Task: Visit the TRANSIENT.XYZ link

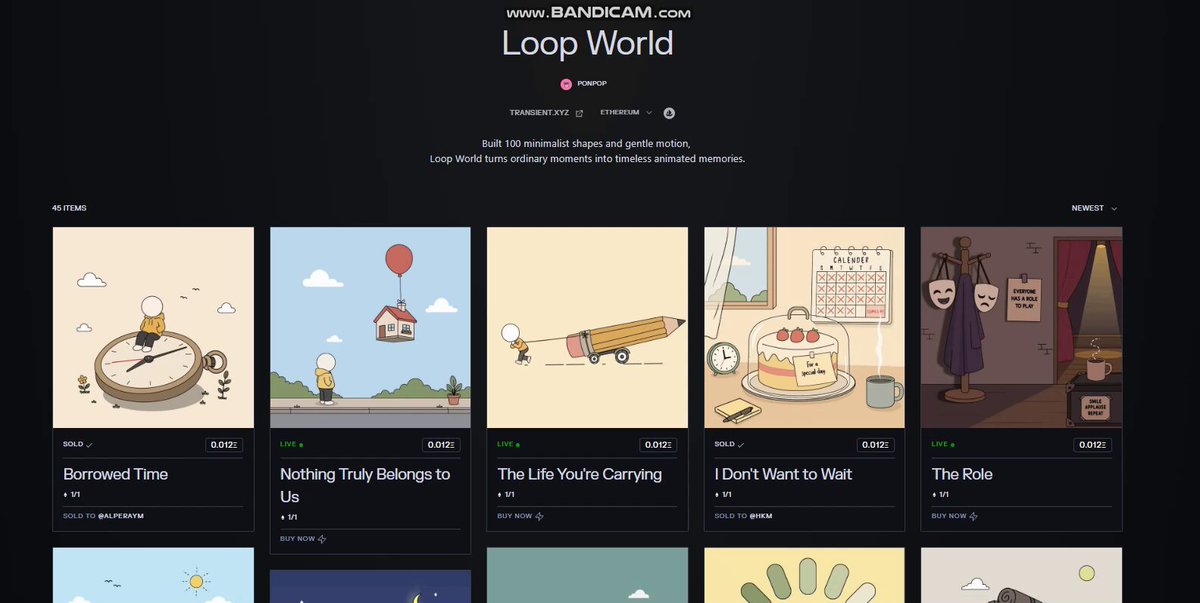Action: pyautogui.click(x=539, y=113)
